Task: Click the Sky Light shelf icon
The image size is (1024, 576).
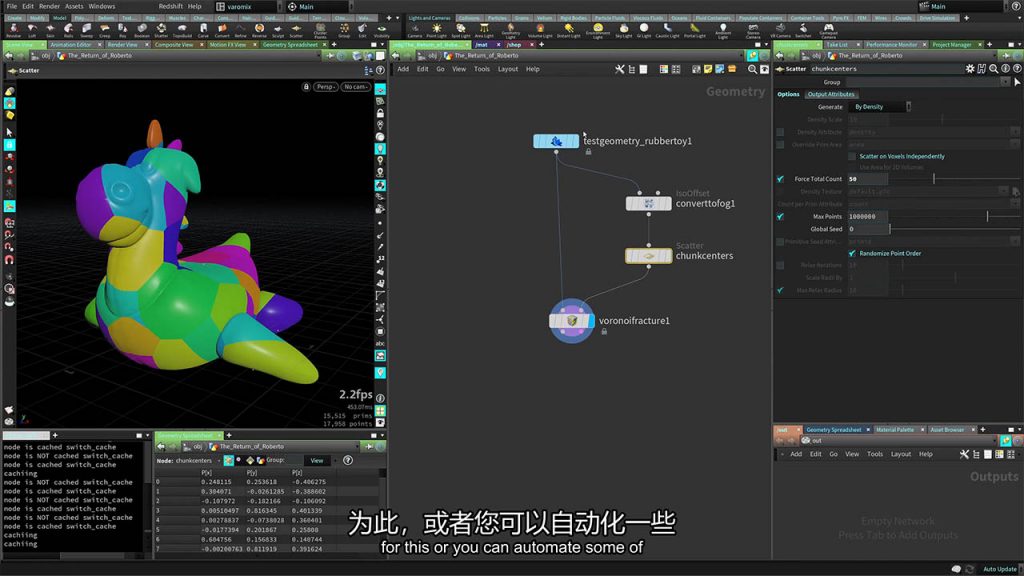Action: (624, 31)
